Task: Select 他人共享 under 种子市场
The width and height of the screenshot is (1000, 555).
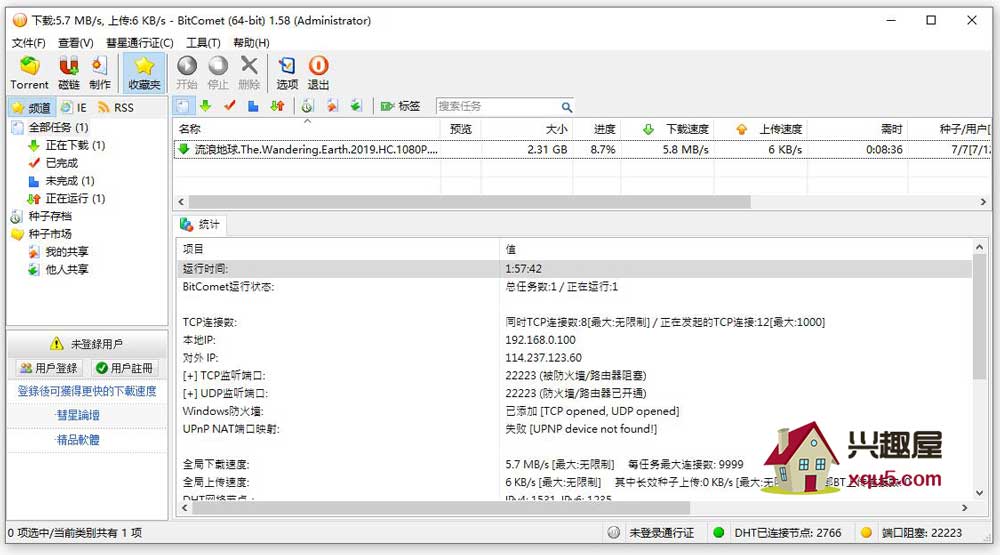Action: (x=67, y=270)
